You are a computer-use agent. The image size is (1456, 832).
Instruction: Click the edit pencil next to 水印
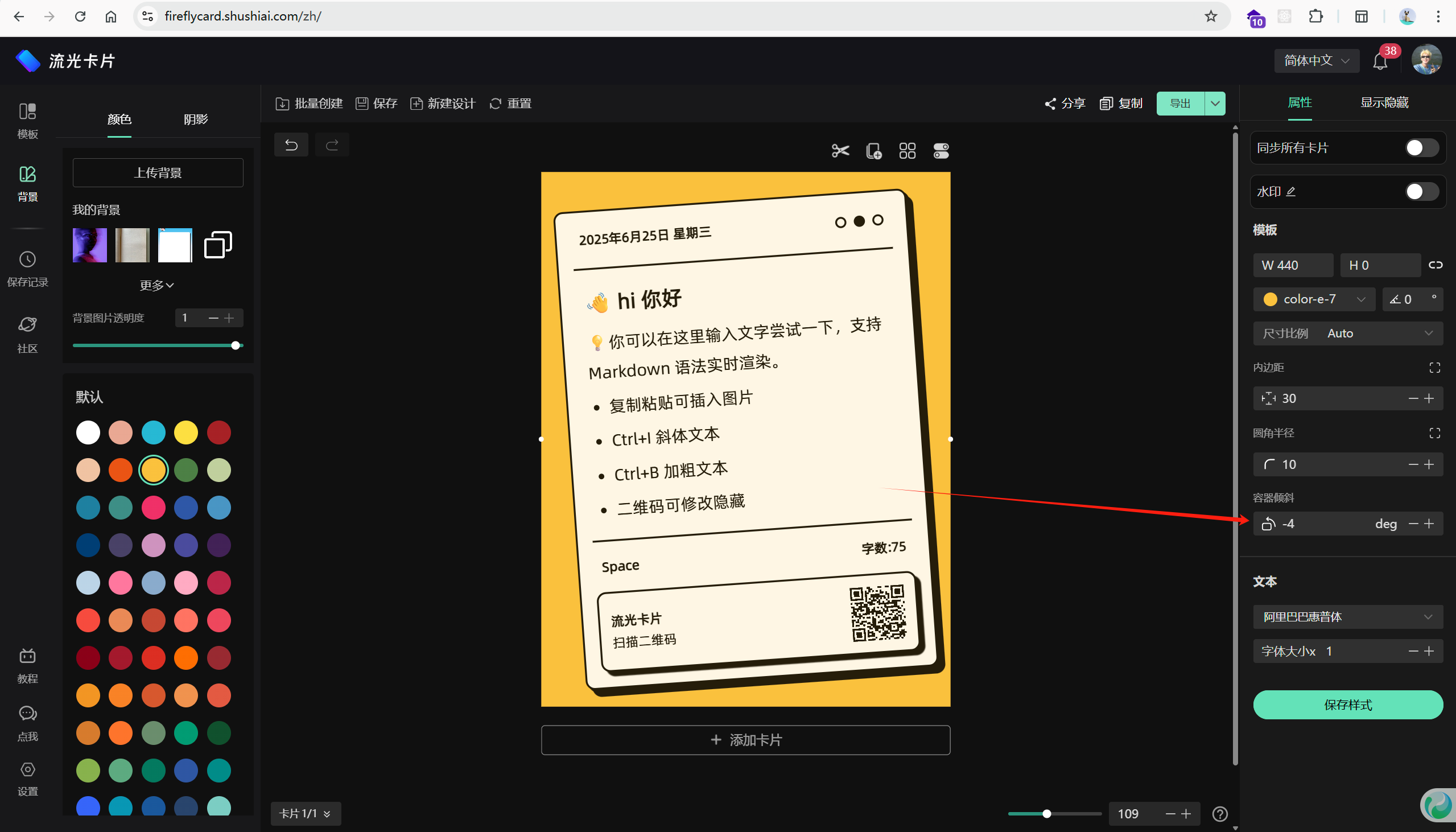click(x=1291, y=191)
